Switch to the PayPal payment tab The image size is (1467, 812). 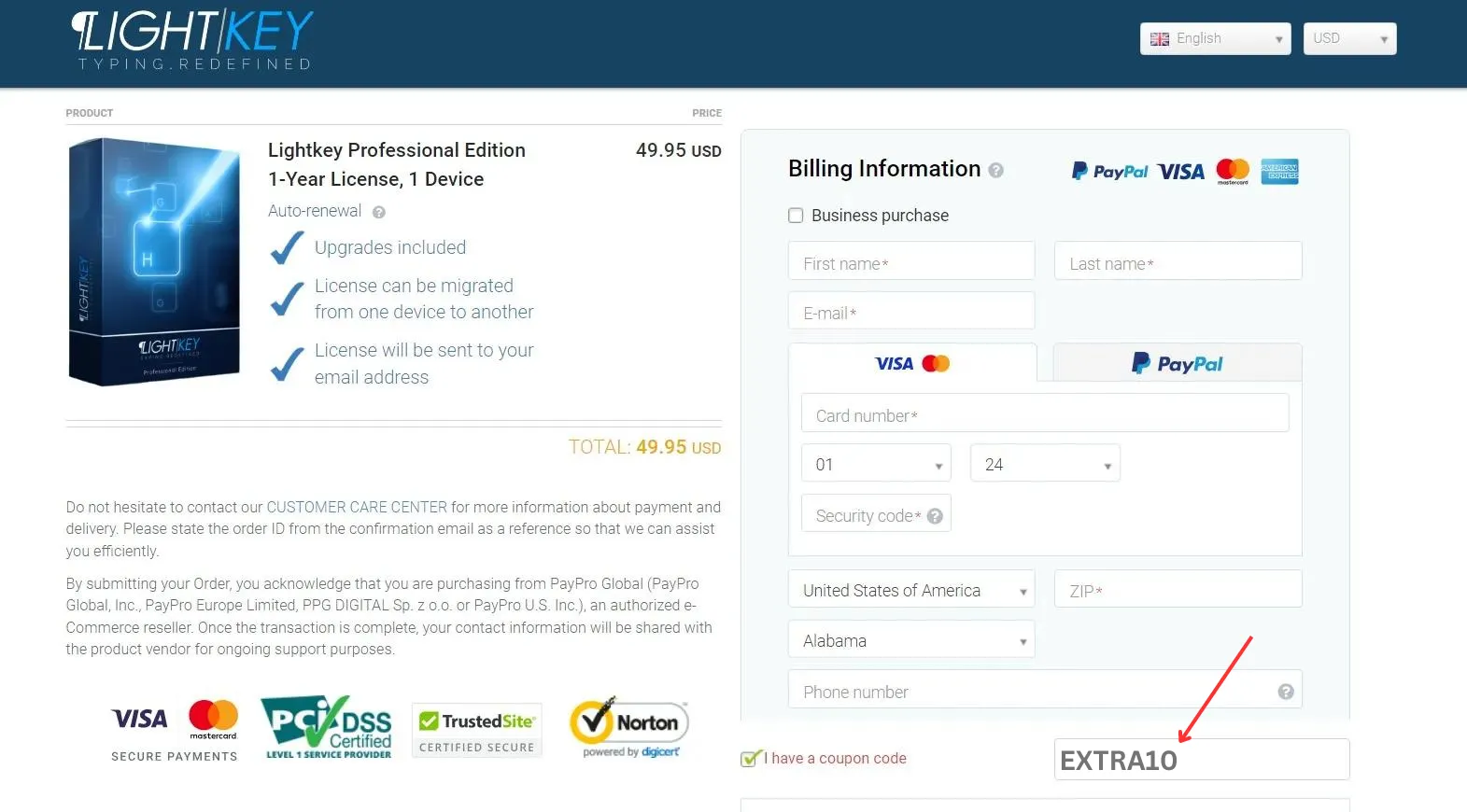click(1177, 363)
